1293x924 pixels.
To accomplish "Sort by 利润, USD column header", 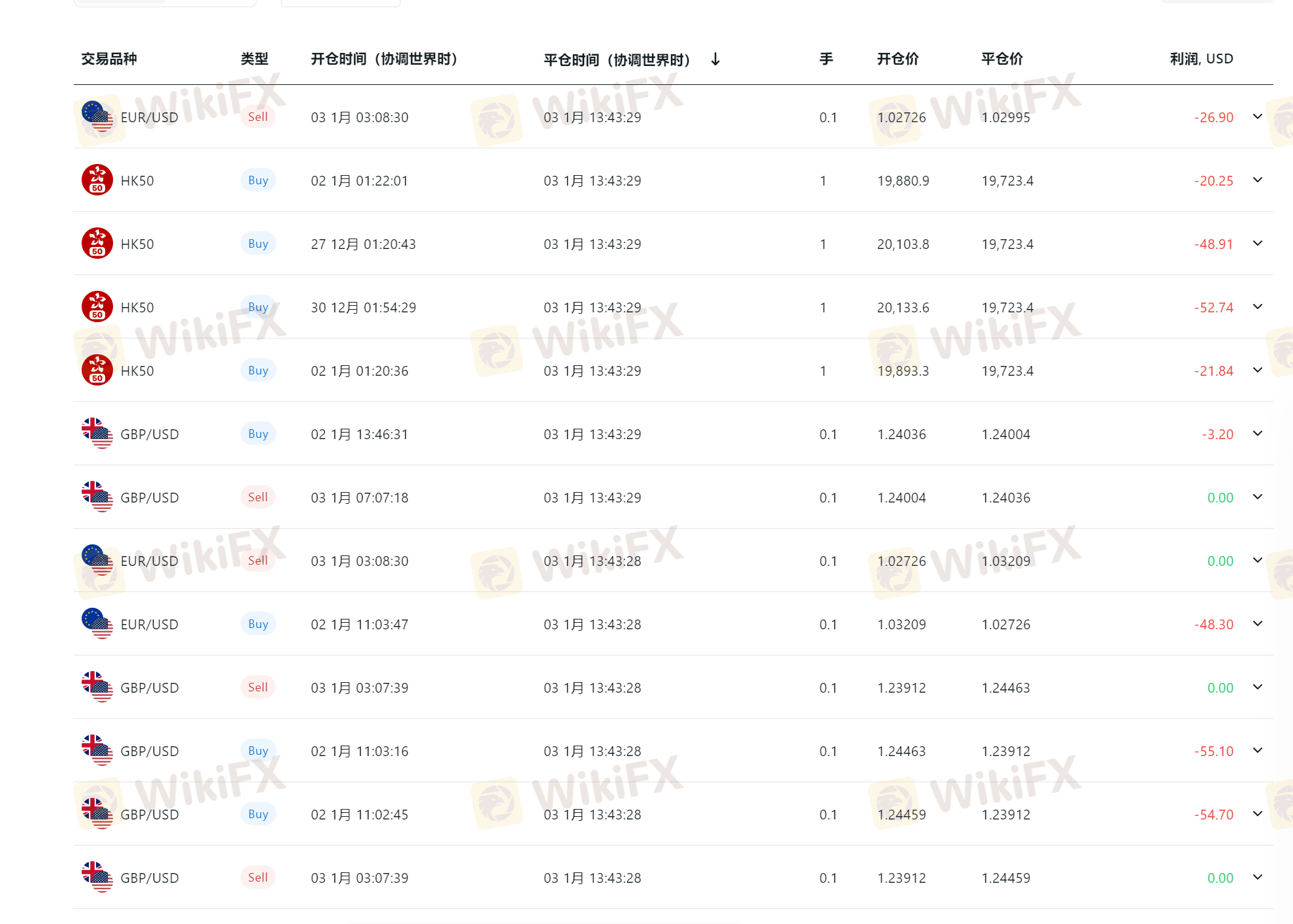I will point(1201,59).
